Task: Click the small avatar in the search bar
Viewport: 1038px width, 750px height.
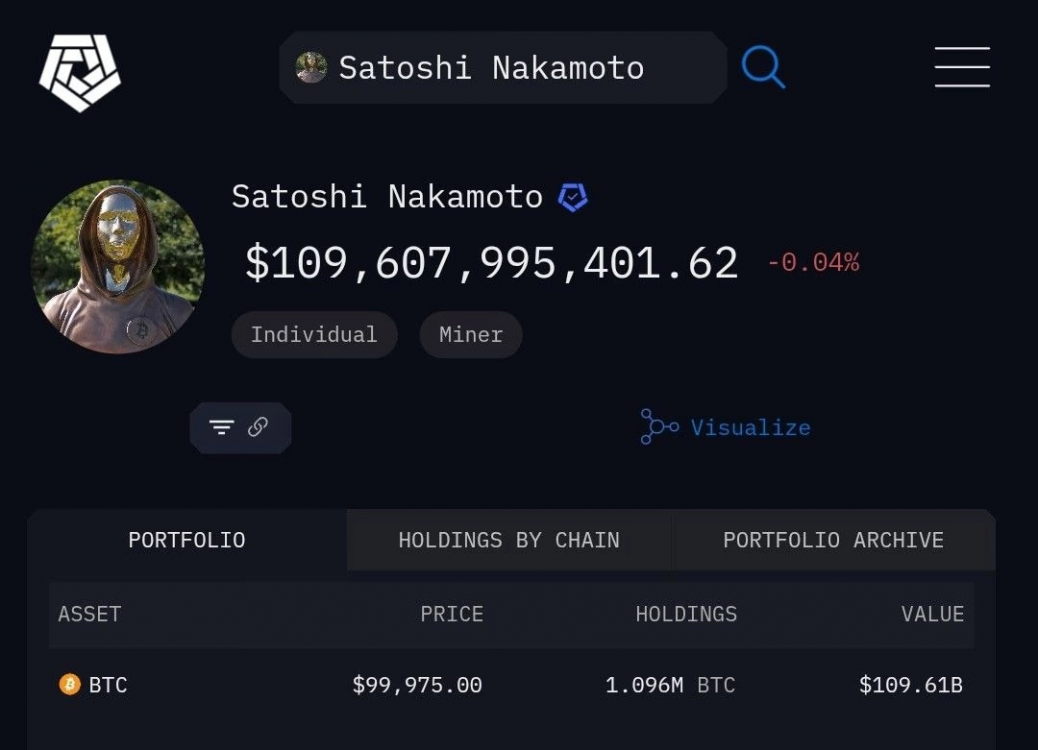Action: pos(311,68)
